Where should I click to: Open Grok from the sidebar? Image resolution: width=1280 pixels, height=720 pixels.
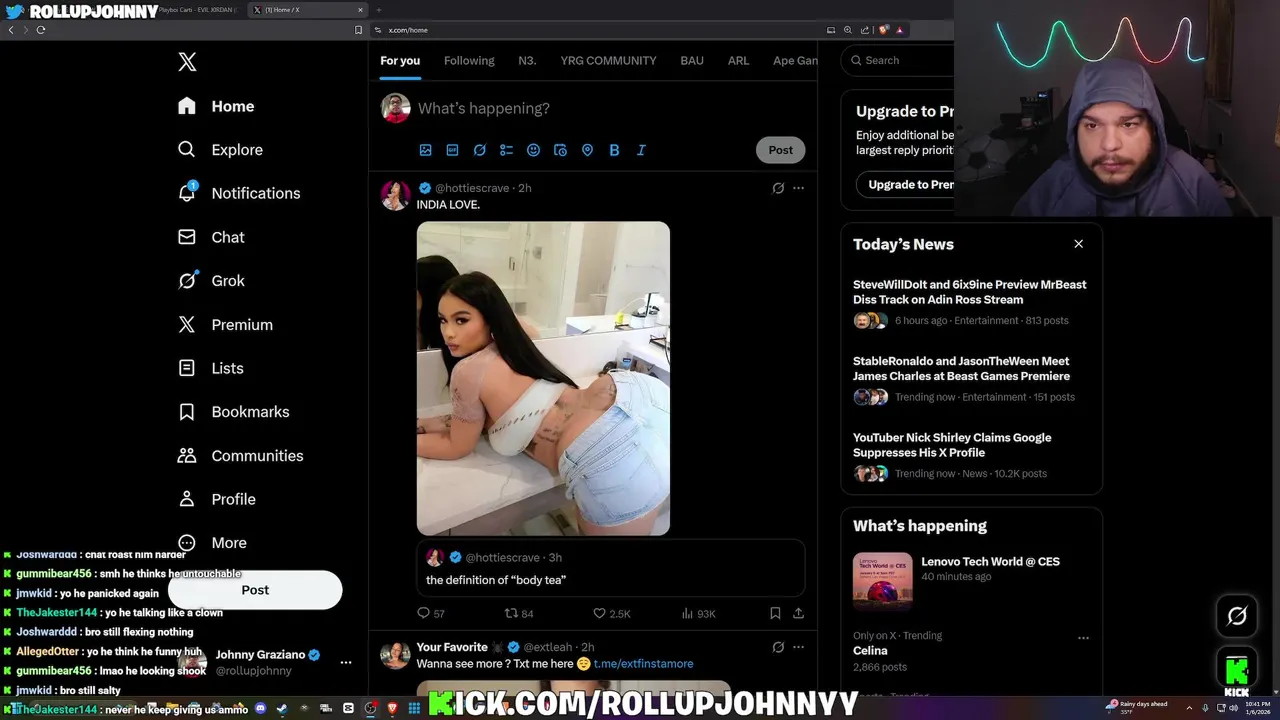click(211, 281)
